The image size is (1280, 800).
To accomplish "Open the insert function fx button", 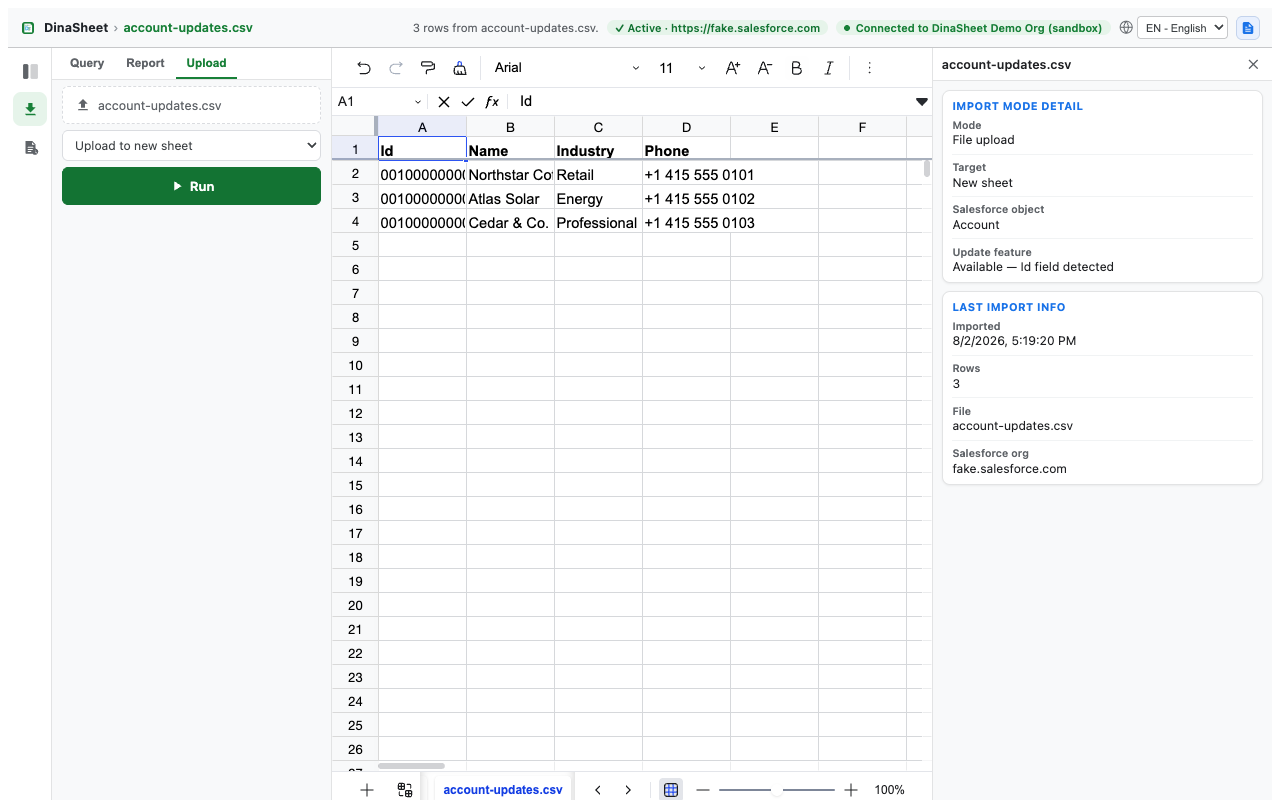I will pyautogui.click(x=492, y=102).
